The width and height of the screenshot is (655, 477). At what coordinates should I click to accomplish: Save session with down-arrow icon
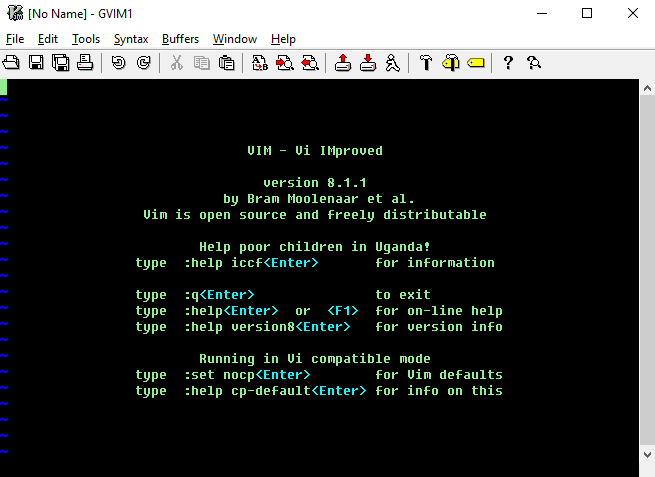point(368,63)
